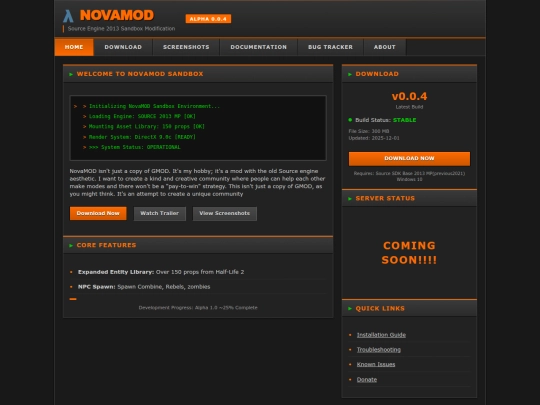Open the Screenshots nav tab
The width and height of the screenshot is (540, 405).
tap(186, 47)
